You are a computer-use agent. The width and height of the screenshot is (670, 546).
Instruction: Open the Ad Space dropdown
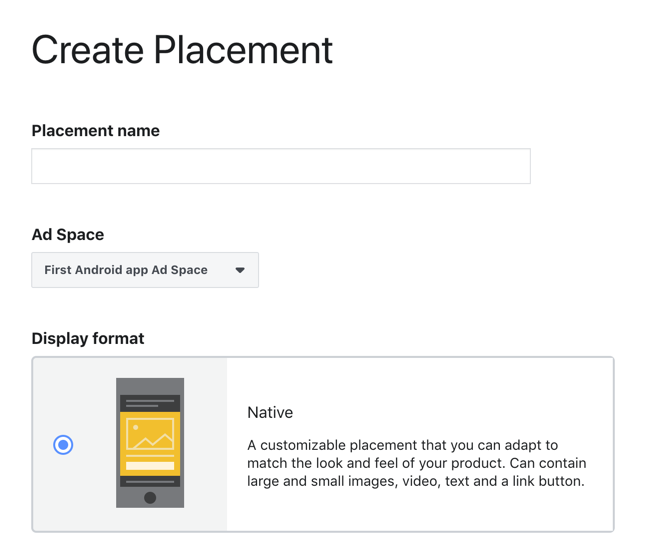pyautogui.click(x=145, y=270)
